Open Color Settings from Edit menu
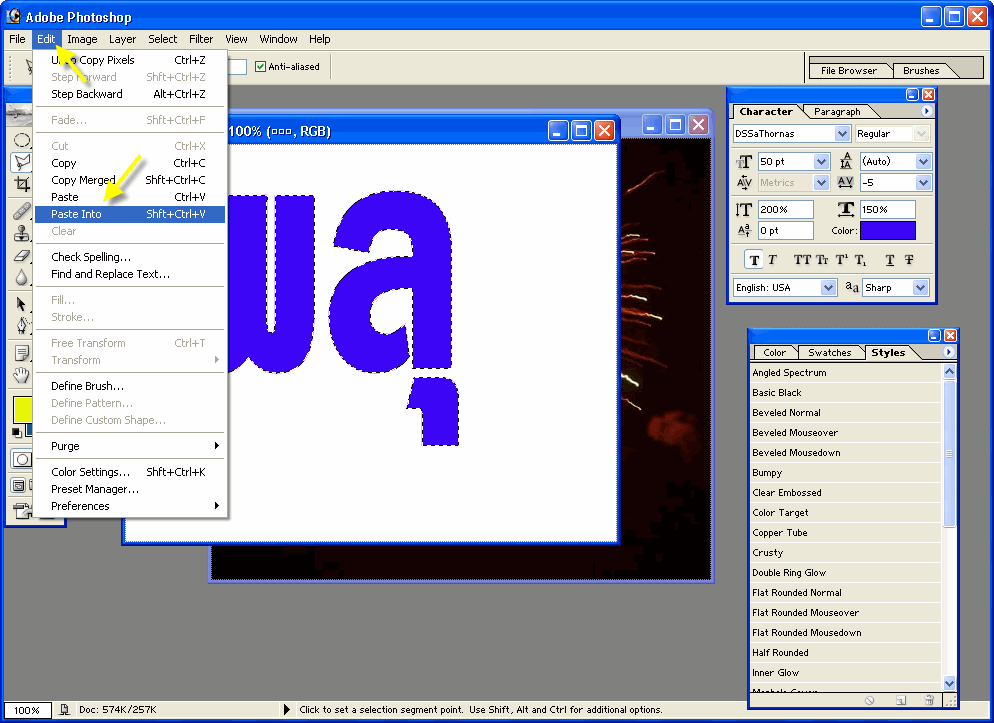This screenshot has width=994, height=723. pos(130,472)
